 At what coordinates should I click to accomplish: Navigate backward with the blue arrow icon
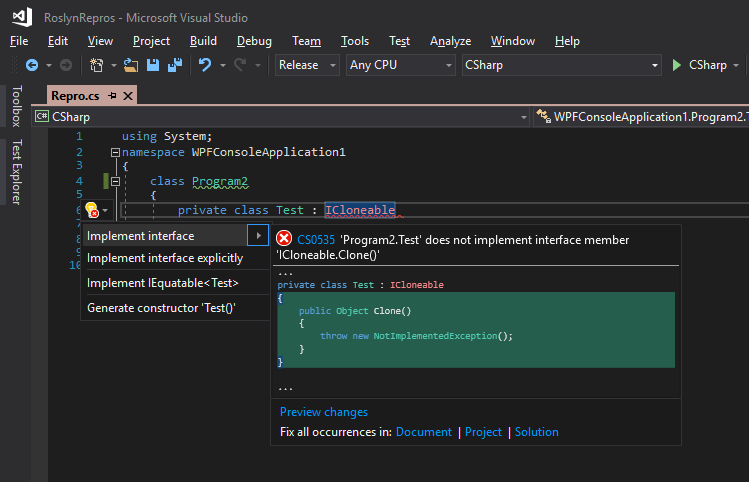coord(32,65)
